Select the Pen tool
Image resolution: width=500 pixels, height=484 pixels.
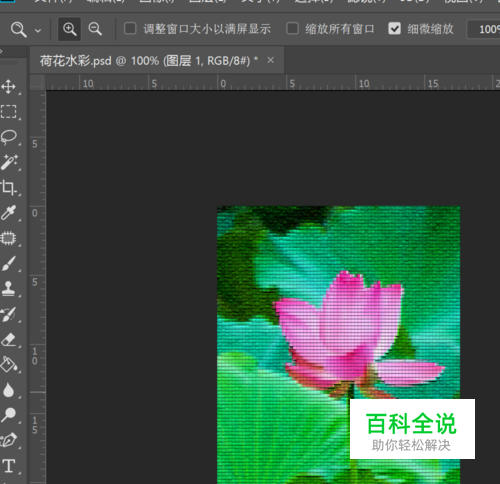[x=9, y=440]
